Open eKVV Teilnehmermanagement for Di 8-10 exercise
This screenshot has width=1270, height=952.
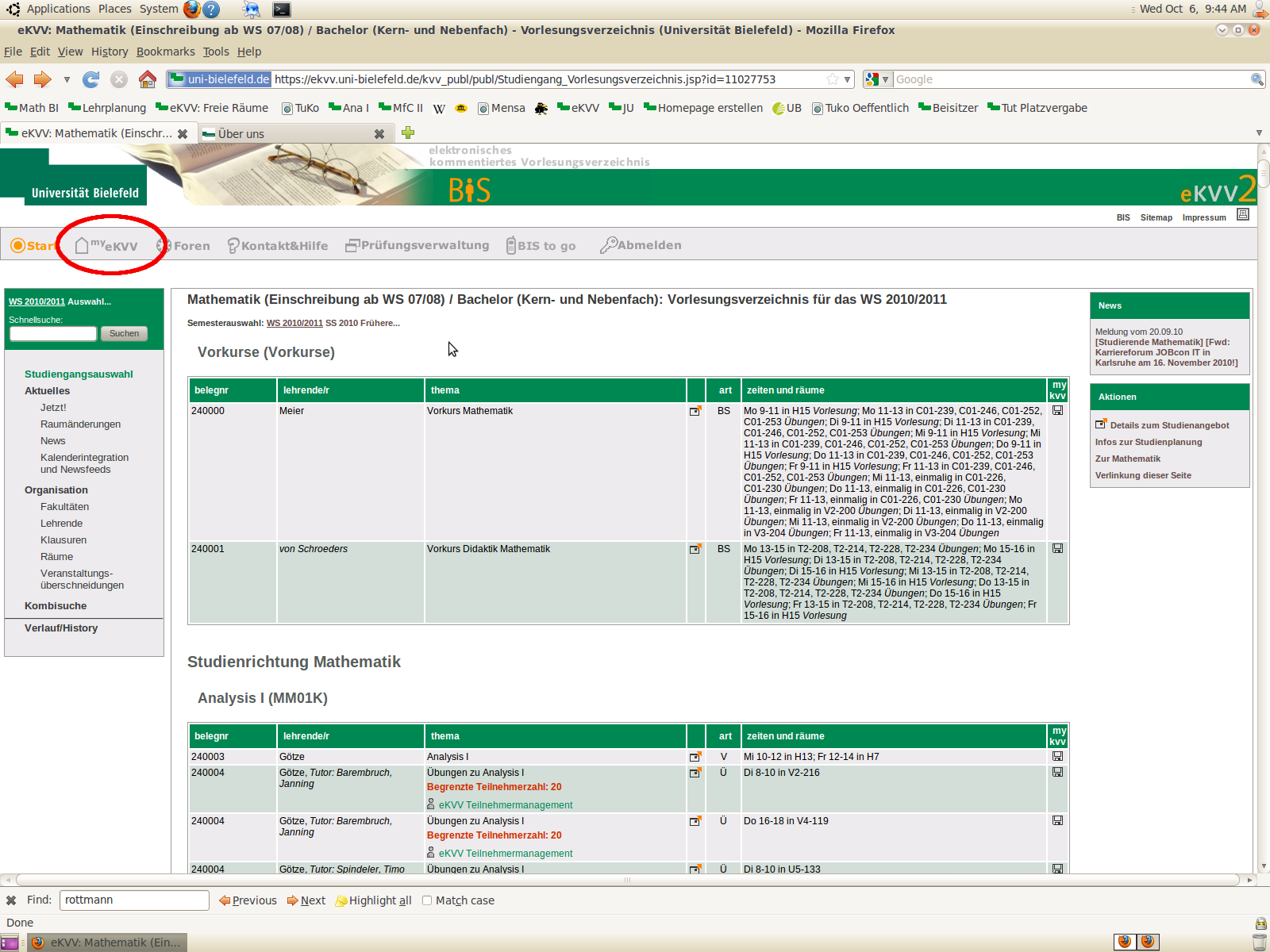tap(506, 805)
